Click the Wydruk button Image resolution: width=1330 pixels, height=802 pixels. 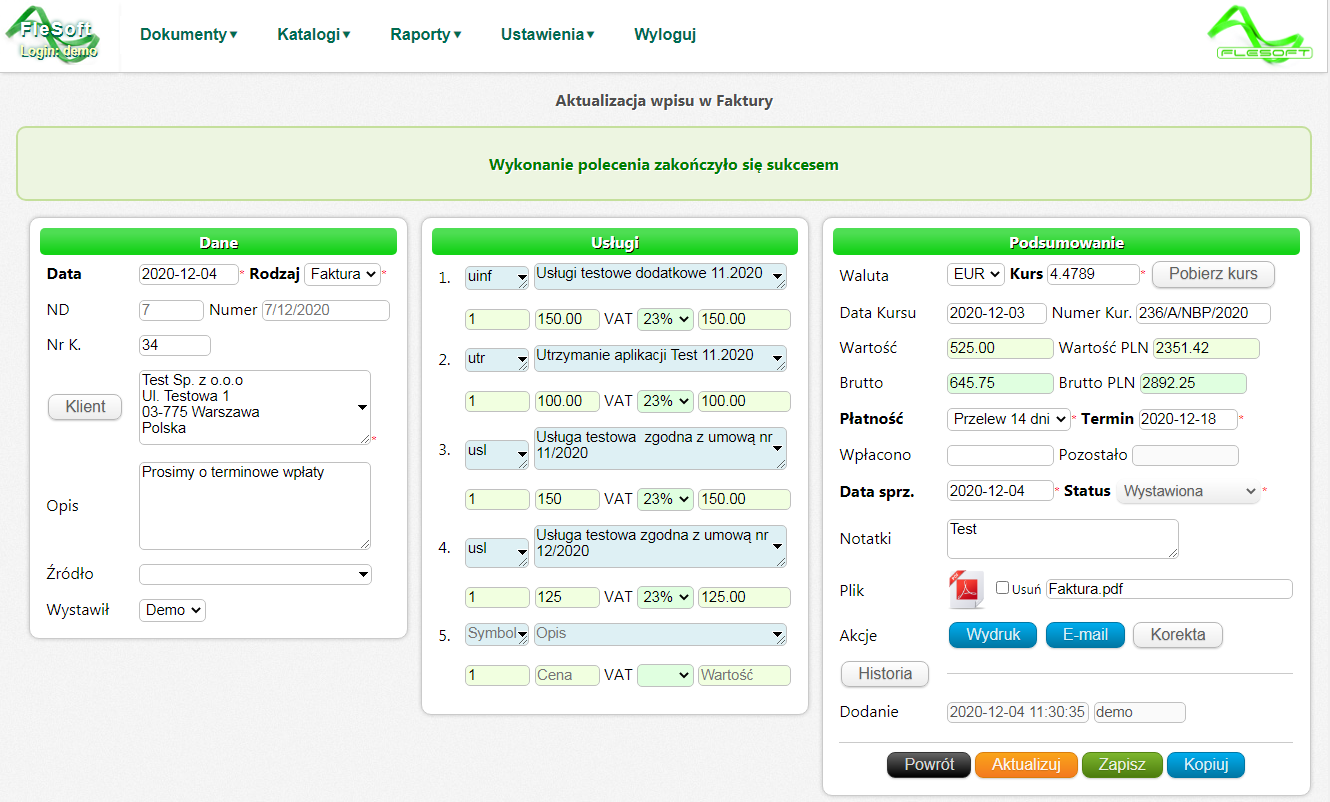click(992, 635)
